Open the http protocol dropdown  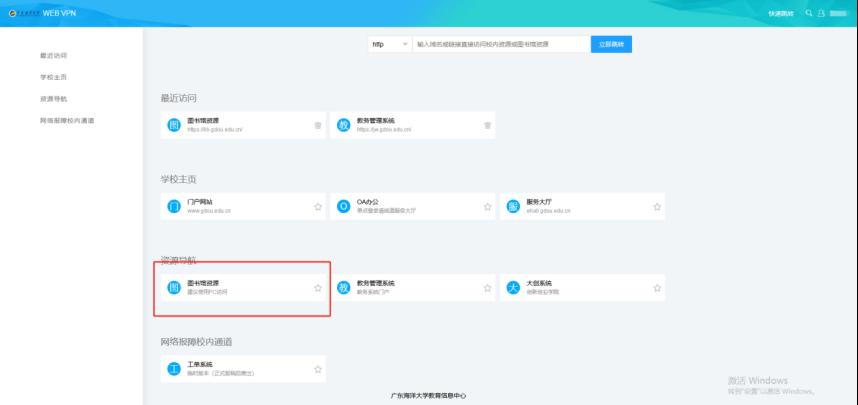pyautogui.click(x=388, y=45)
